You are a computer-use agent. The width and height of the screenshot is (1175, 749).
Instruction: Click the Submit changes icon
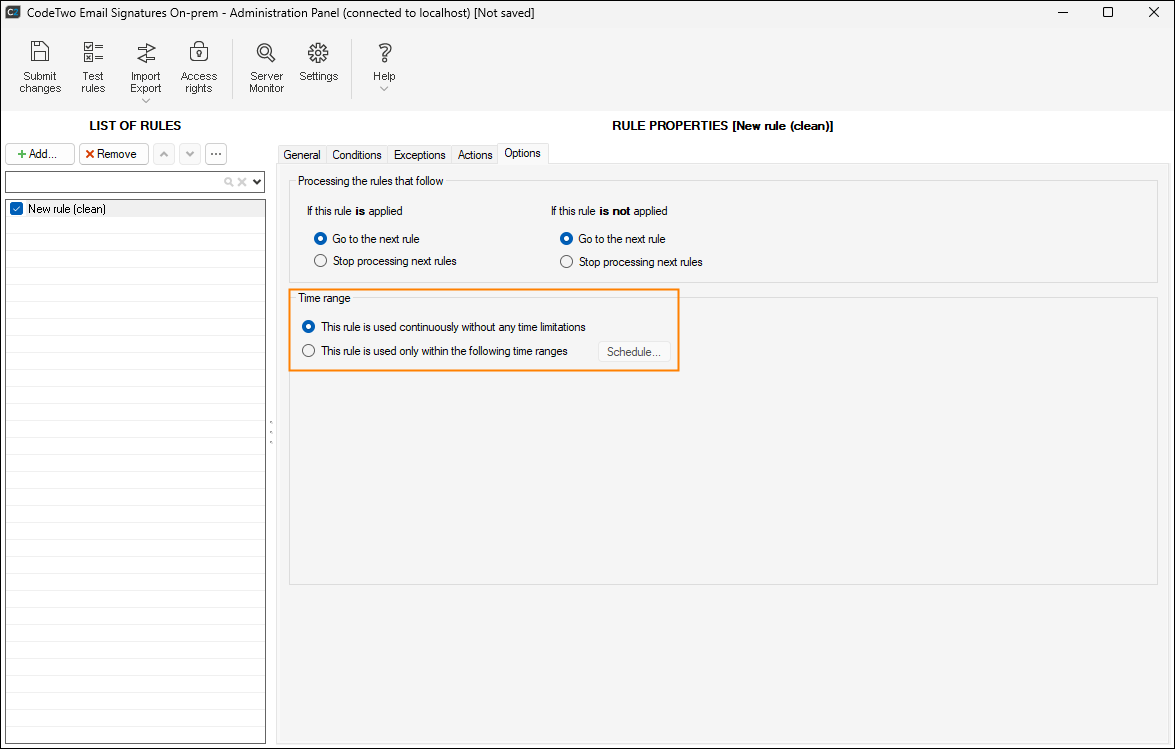(40, 53)
